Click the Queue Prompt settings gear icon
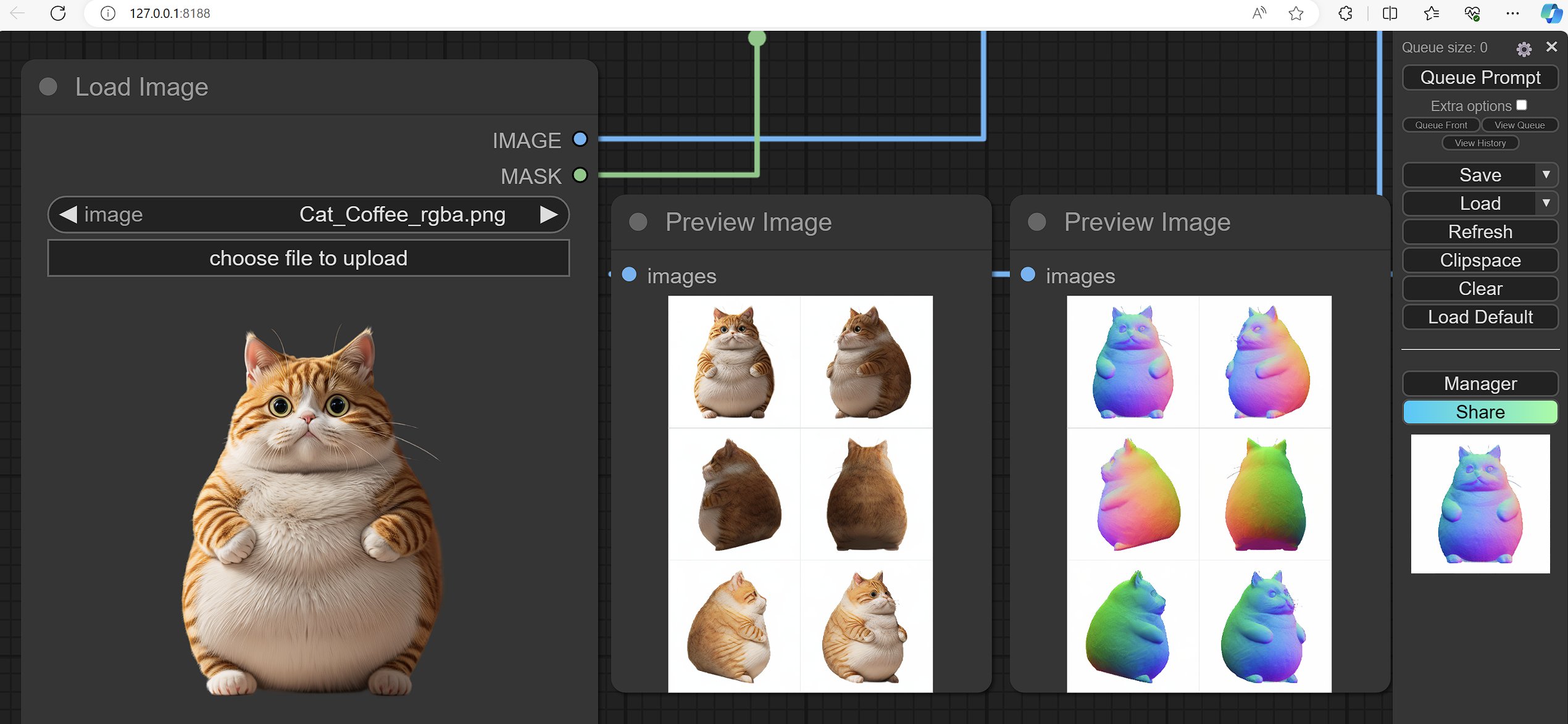Screen dimensions: 1568x724 click(1523, 49)
